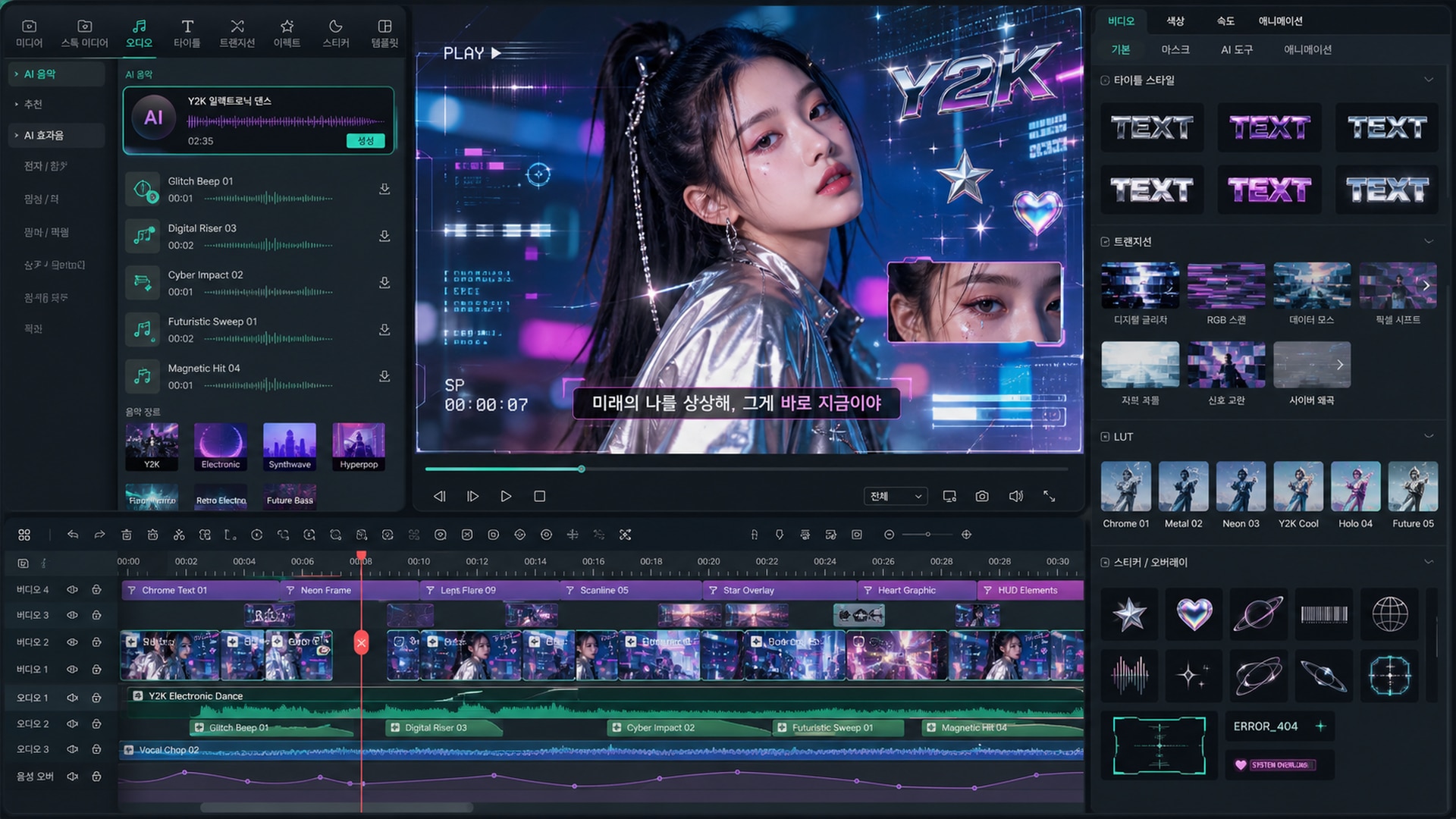
Task: Click the scissors split icon
Action: pos(179,535)
